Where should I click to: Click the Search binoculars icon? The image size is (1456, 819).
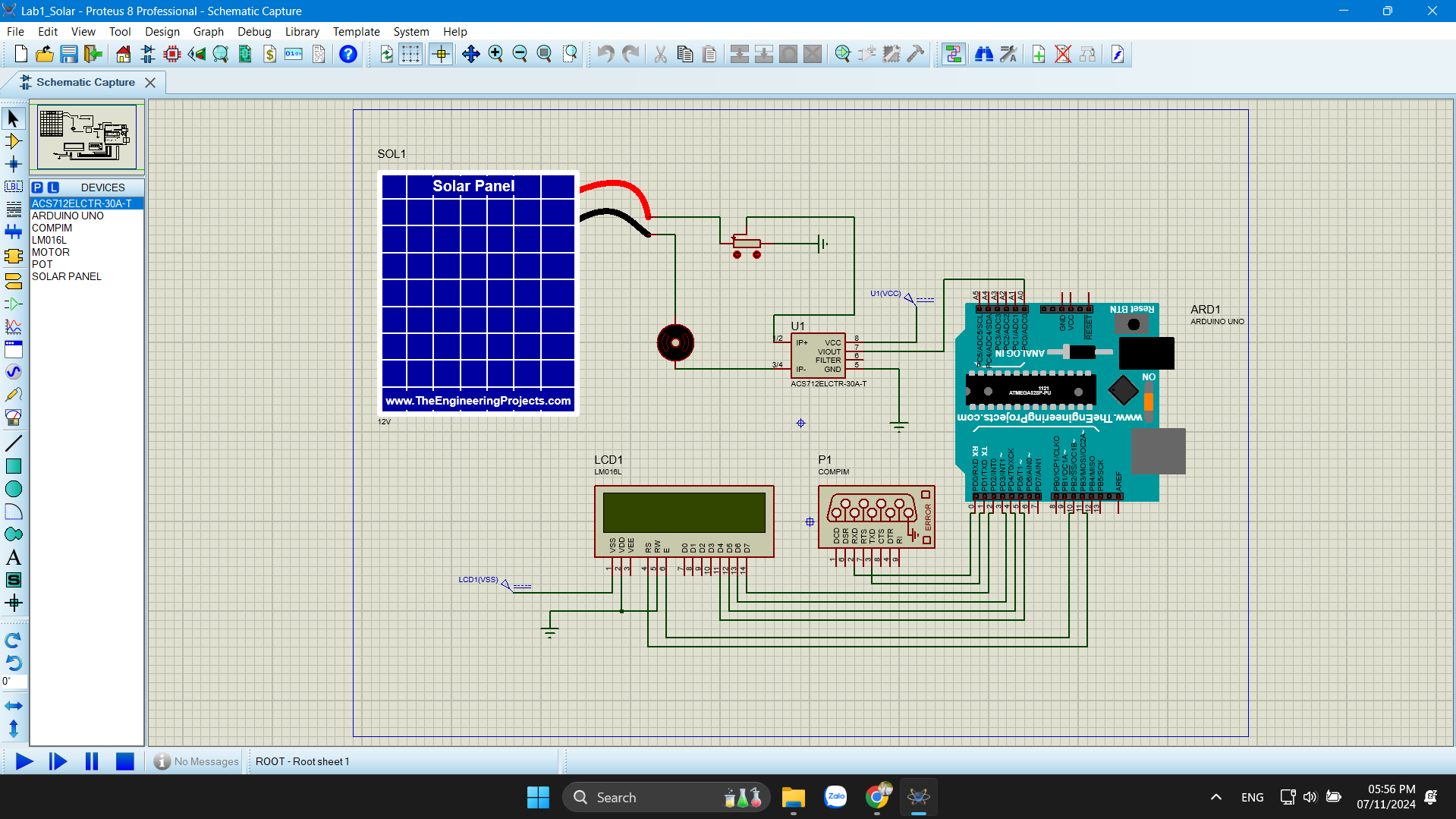point(983,54)
